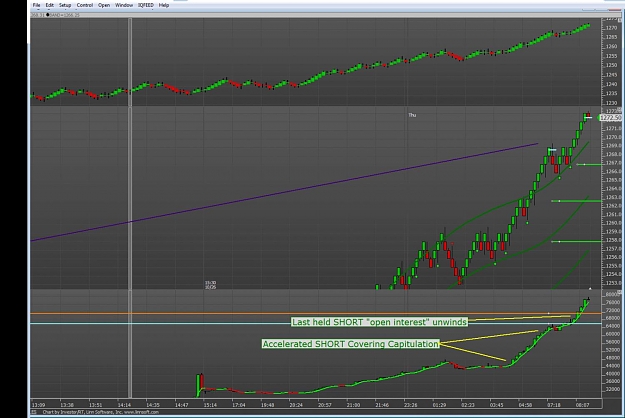The image size is (625, 418).
Task: Click the 08:07 time axis label
Action: (582, 405)
